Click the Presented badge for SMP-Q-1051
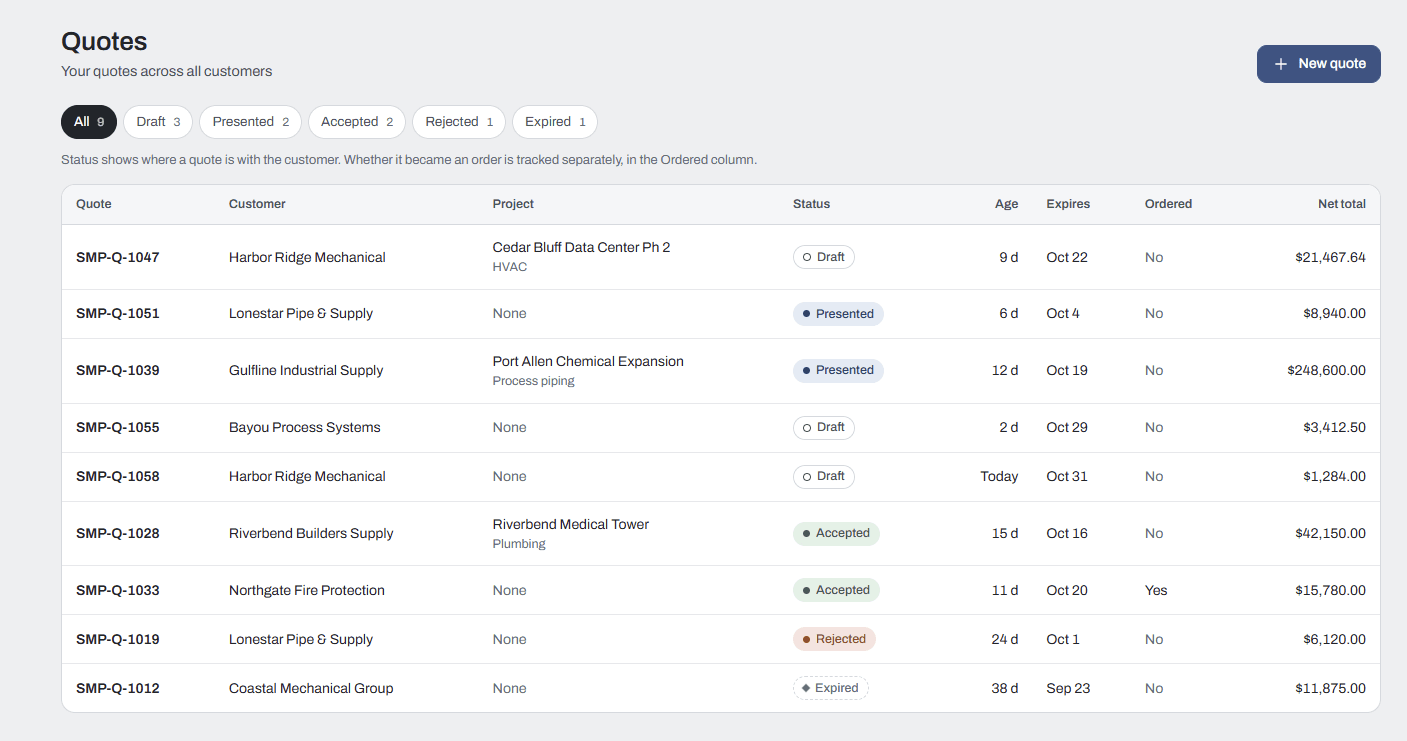Screen dimensions: 1407x741 [x=838, y=314]
